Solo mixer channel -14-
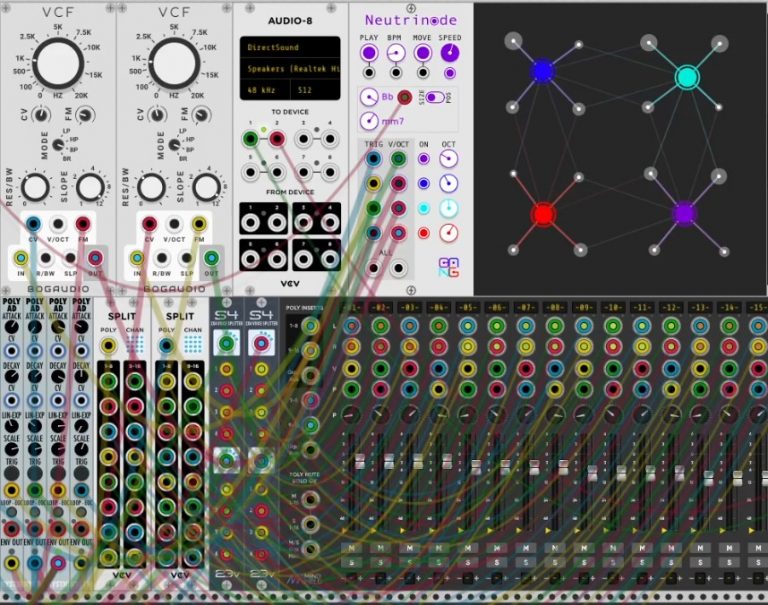This screenshot has height=605, width=768. click(729, 562)
